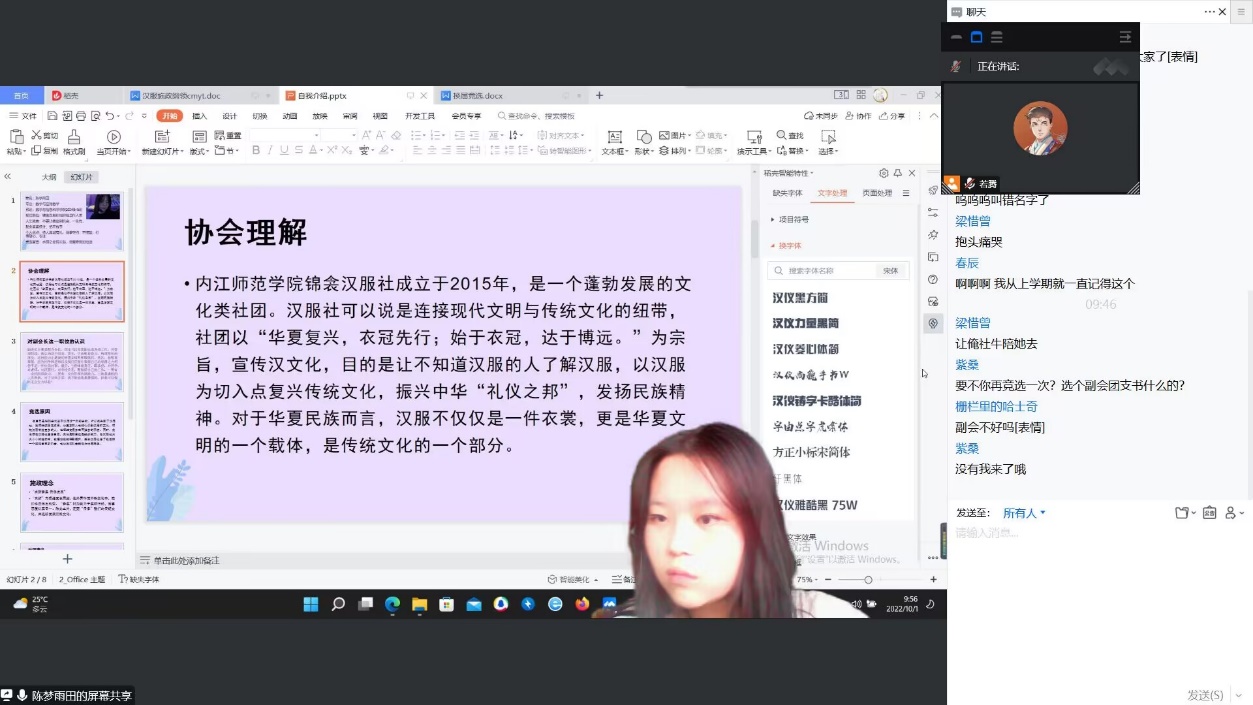
Task: Add new slide via plus below thumbnails
Action: [x=68, y=559]
